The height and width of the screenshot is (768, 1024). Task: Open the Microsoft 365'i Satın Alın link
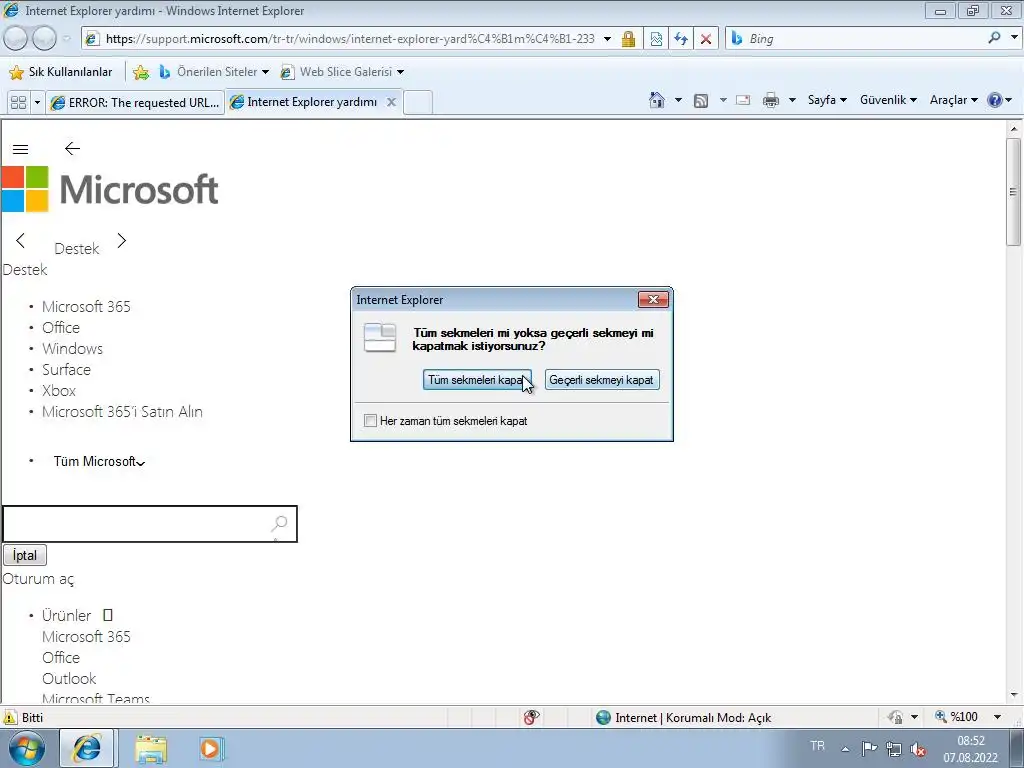[x=122, y=412]
